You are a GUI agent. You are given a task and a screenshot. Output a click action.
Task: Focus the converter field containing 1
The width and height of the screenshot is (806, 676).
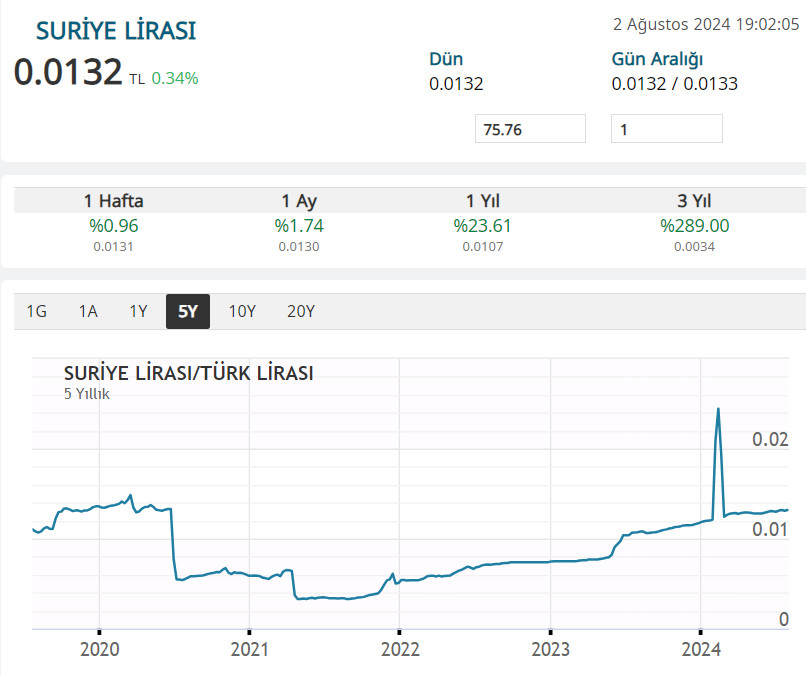pyautogui.click(x=667, y=129)
